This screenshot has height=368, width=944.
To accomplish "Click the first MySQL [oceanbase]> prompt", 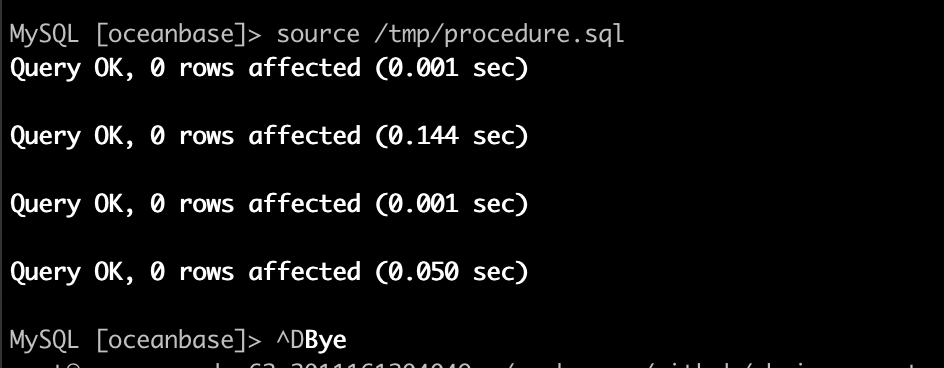I will click(x=136, y=34).
